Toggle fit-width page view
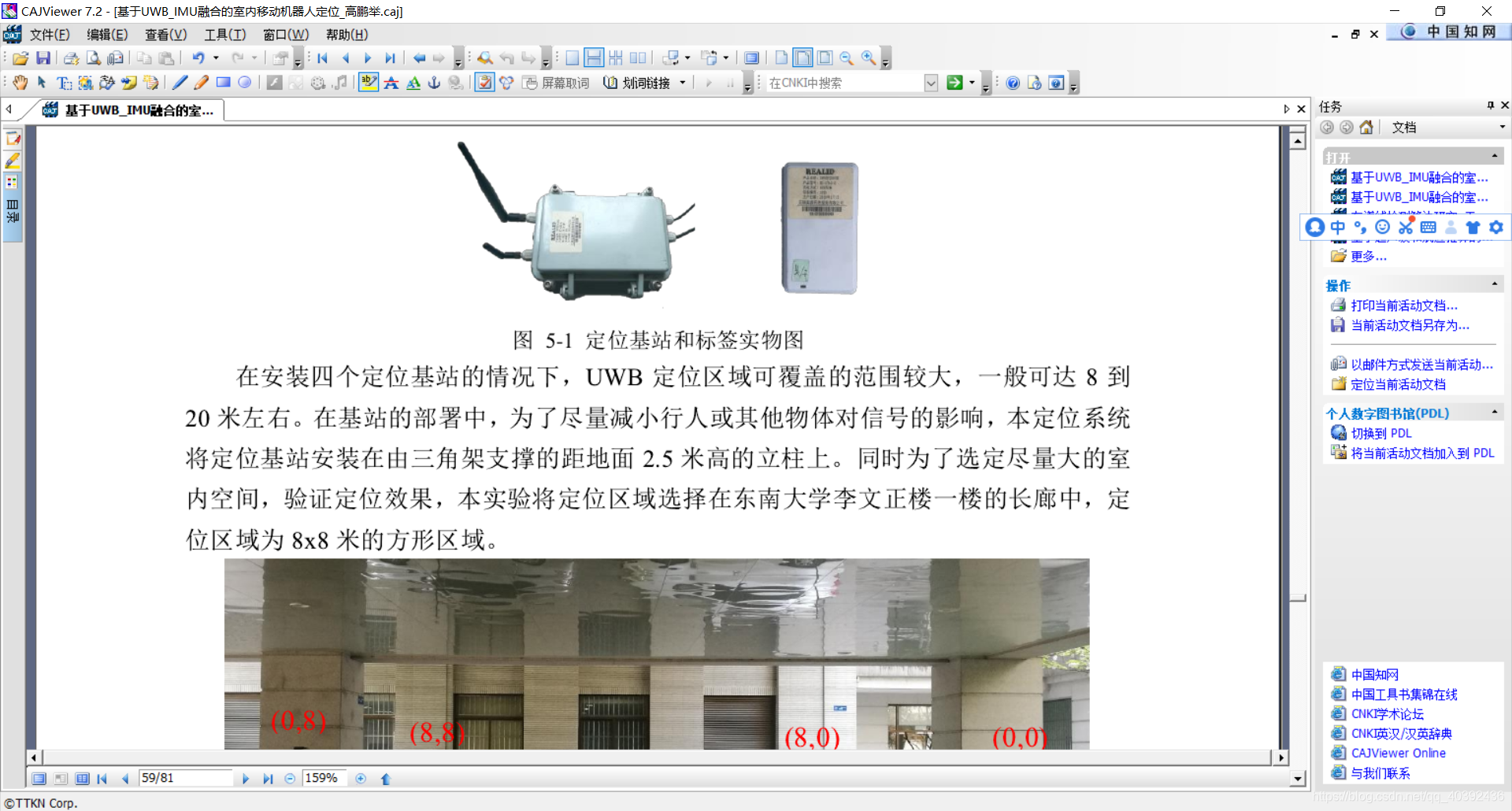1512x811 pixels. pos(803,58)
